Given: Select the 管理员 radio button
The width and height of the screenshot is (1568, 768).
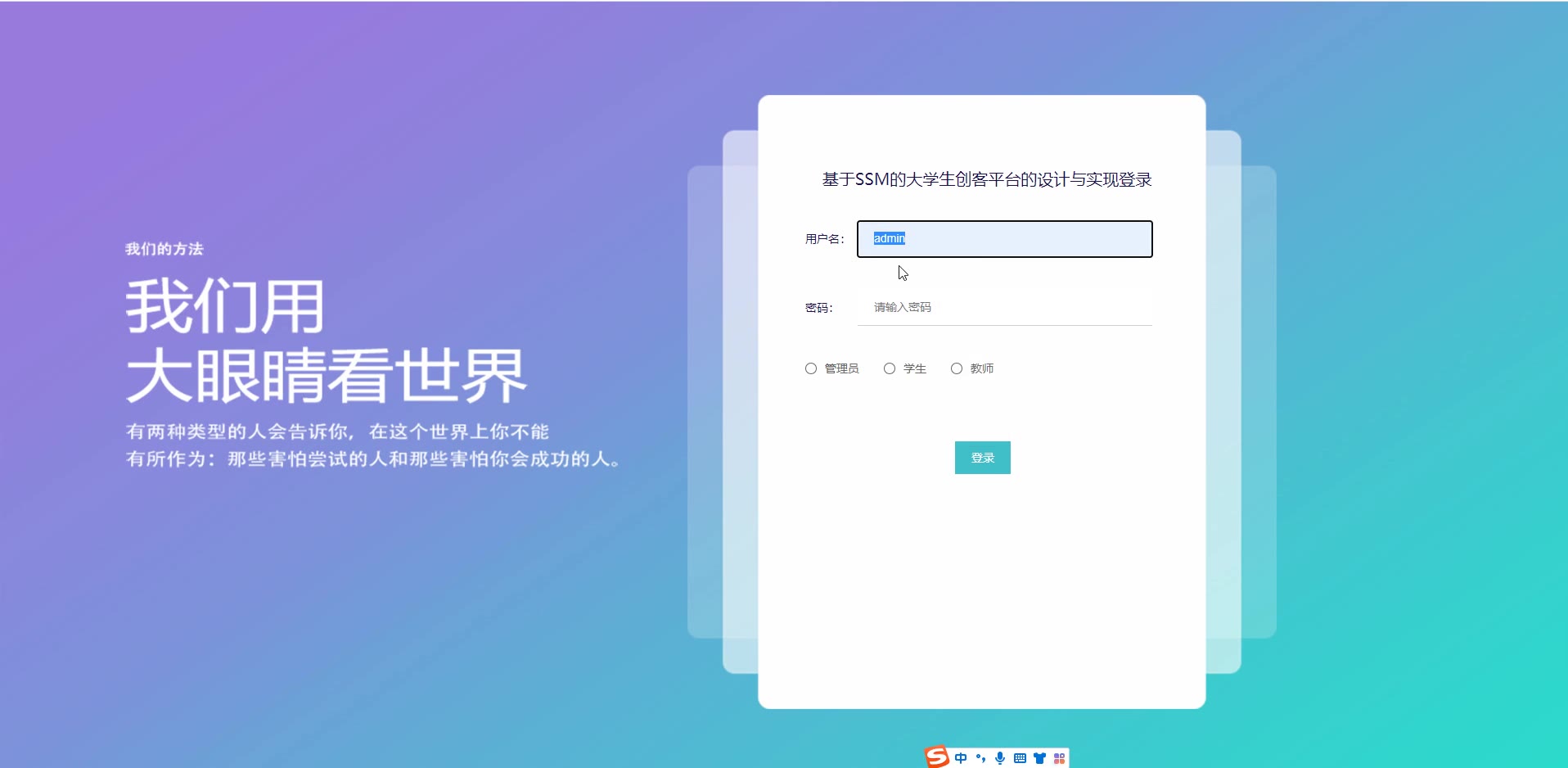Looking at the screenshot, I should [x=811, y=368].
